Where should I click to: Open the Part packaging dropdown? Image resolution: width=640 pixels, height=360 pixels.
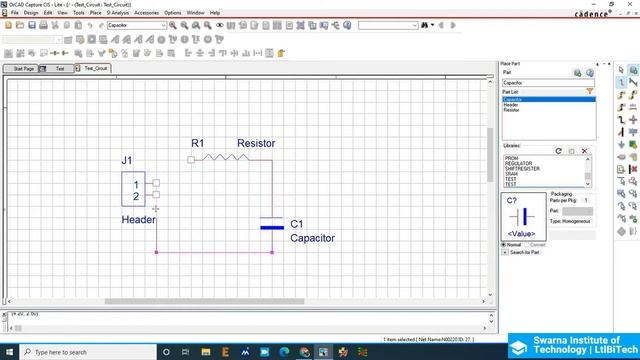point(577,211)
